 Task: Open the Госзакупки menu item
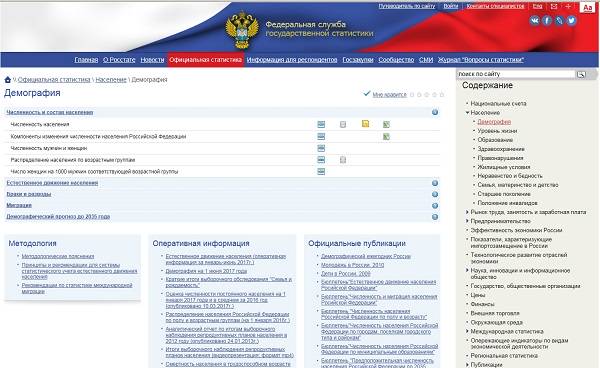[358, 60]
